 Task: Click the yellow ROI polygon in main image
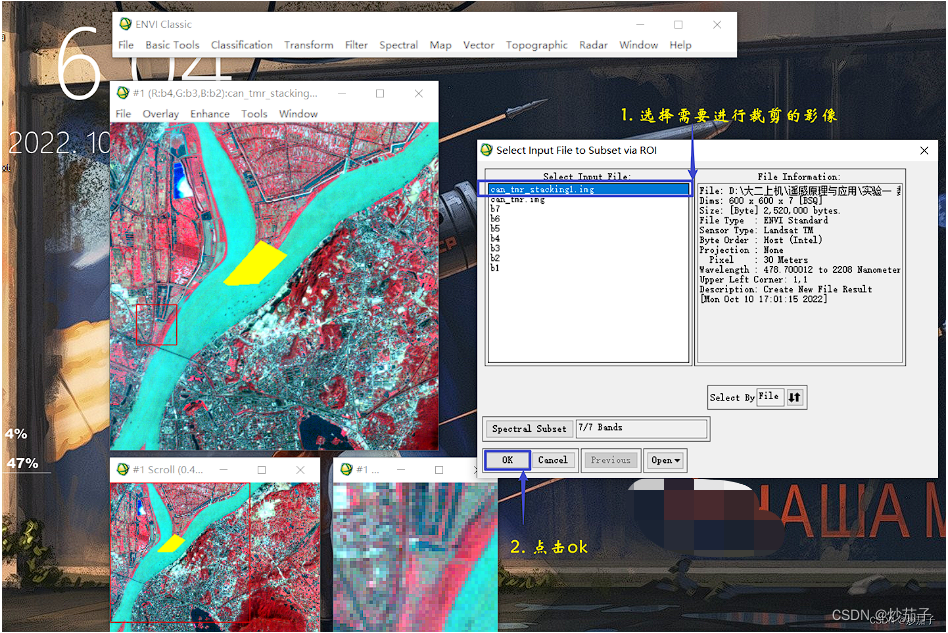click(x=256, y=264)
